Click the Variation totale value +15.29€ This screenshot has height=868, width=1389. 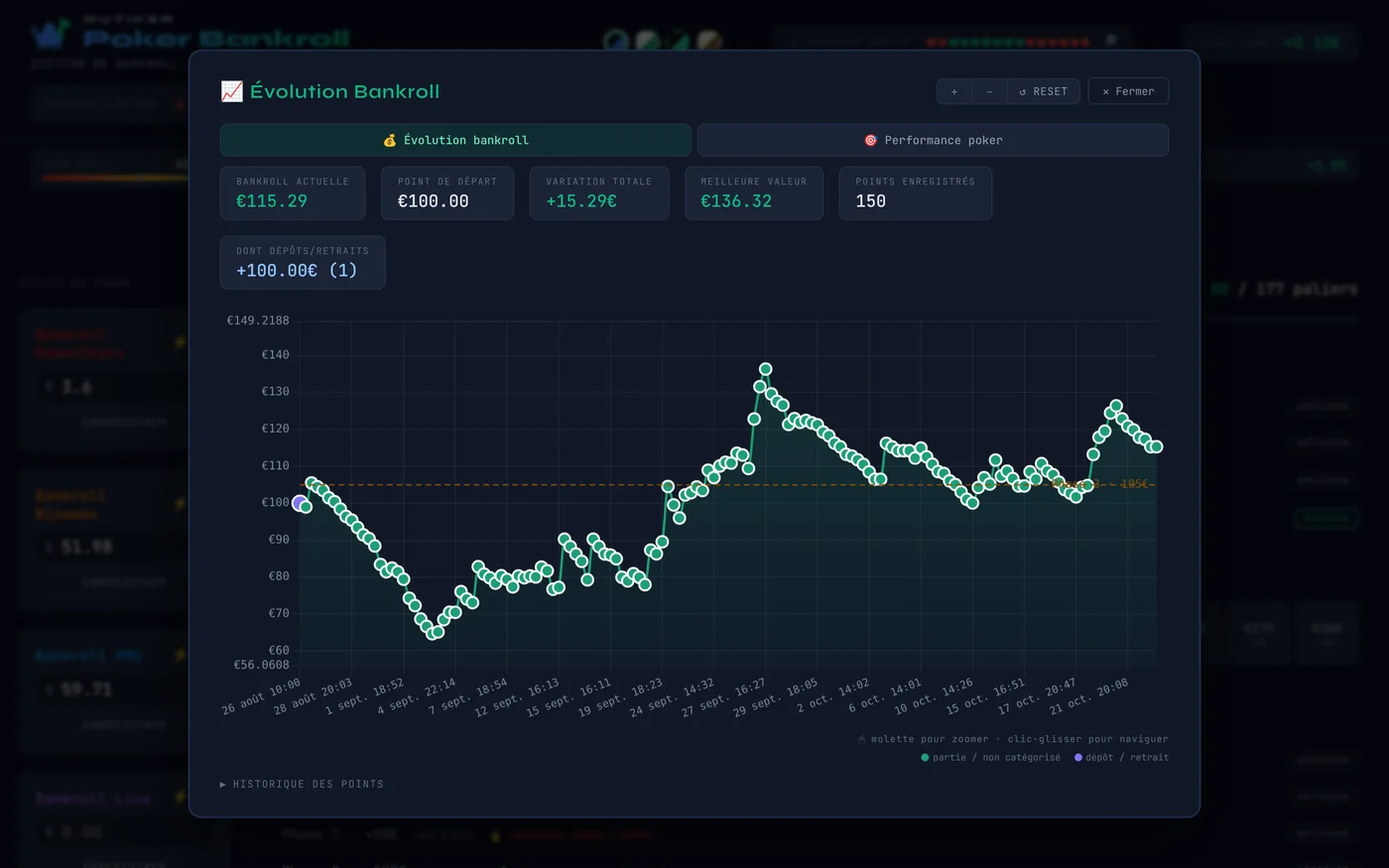[581, 201]
